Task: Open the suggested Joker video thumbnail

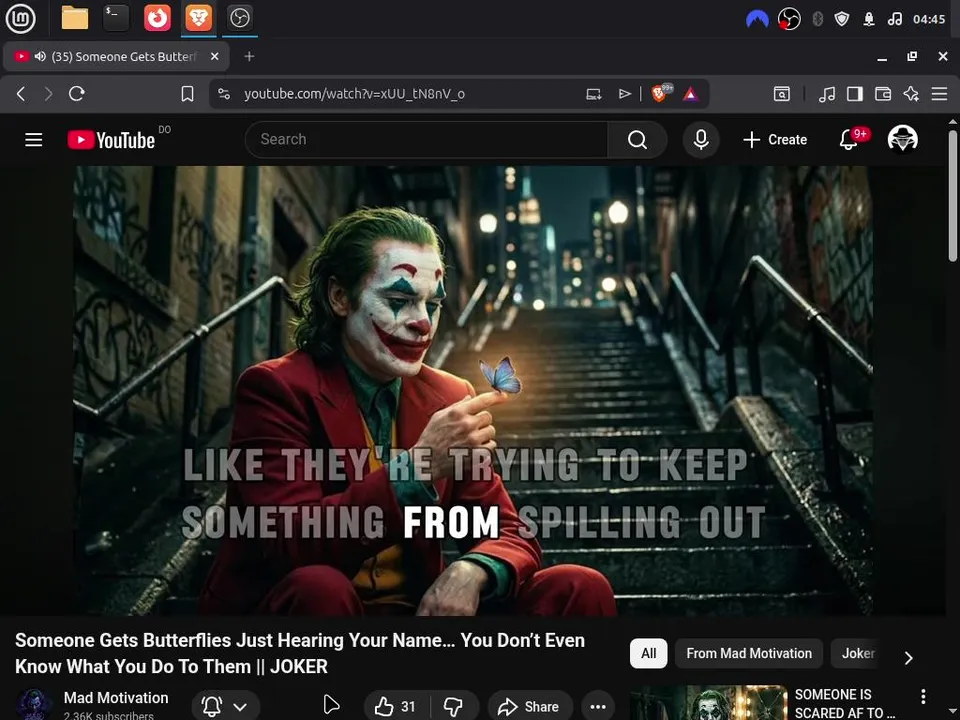Action: pyautogui.click(x=708, y=703)
